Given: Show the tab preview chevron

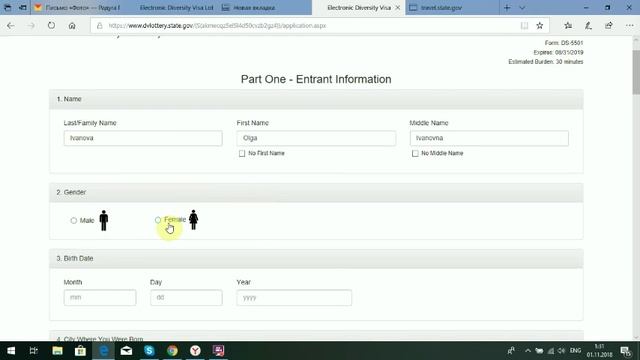Looking at the screenshot, I should pos(522,7).
